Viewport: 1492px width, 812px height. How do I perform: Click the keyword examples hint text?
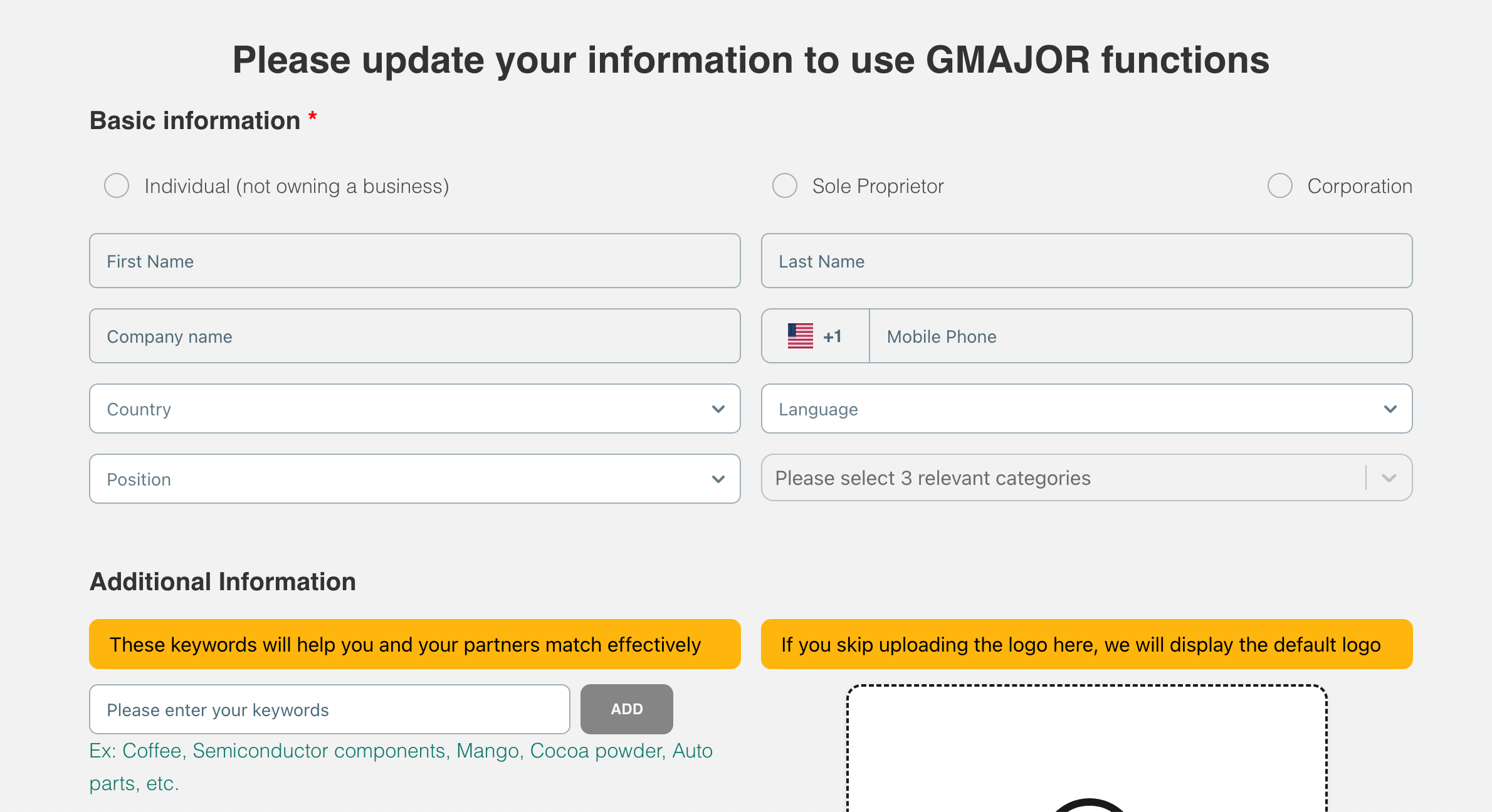pyautogui.click(x=401, y=766)
